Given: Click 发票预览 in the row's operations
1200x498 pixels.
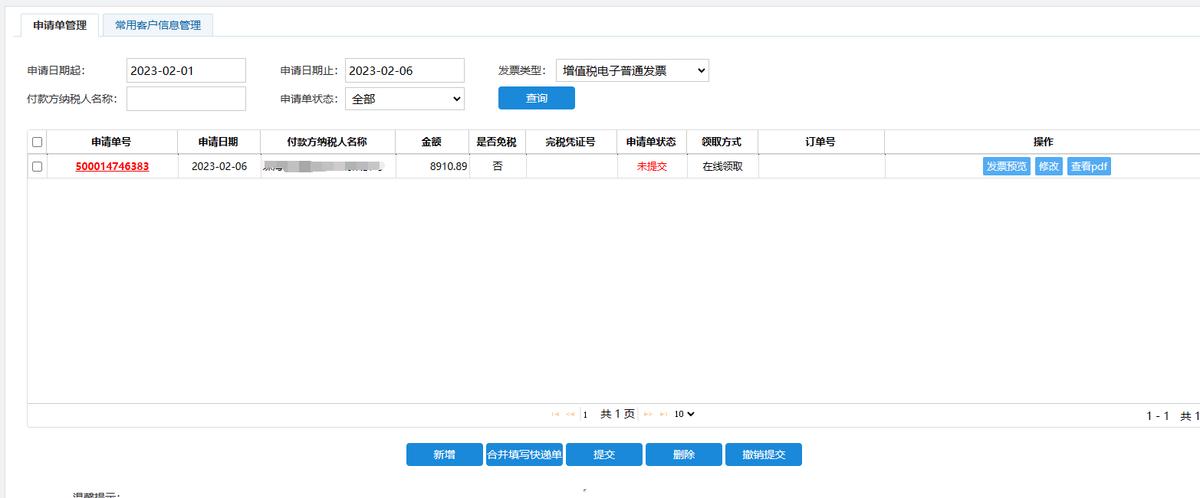Looking at the screenshot, I should tap(1006, 167).
